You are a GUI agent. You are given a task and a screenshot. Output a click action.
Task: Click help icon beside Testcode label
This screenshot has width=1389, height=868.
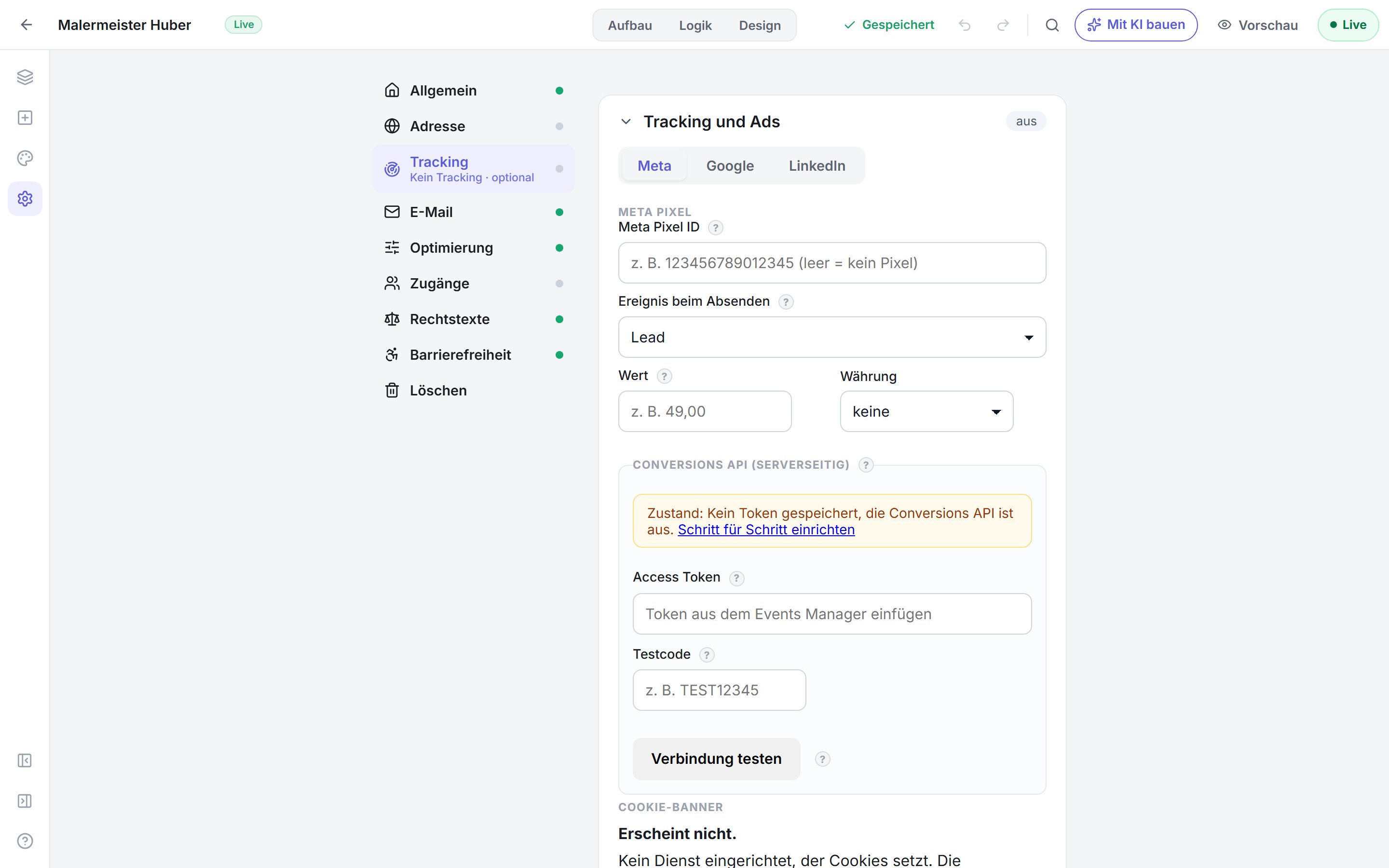pos(707,655)
